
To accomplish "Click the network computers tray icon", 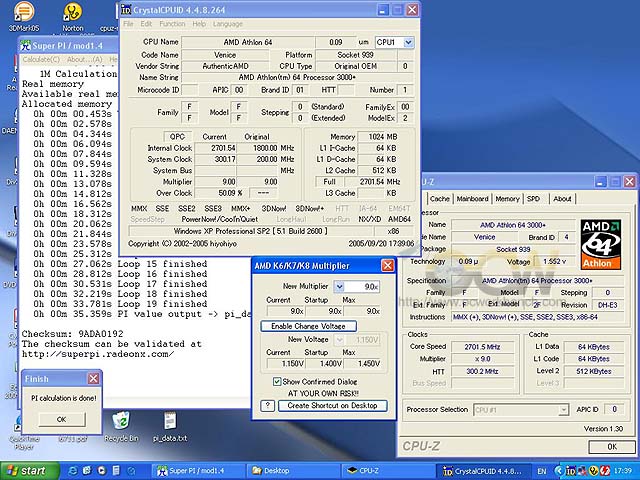I will tap(581, 471).
